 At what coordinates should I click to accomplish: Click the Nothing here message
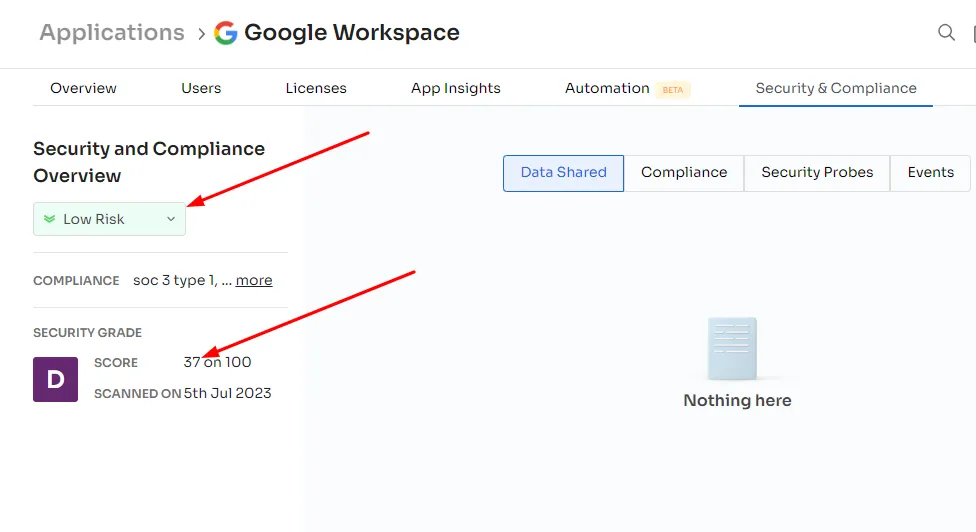(738, 400)
